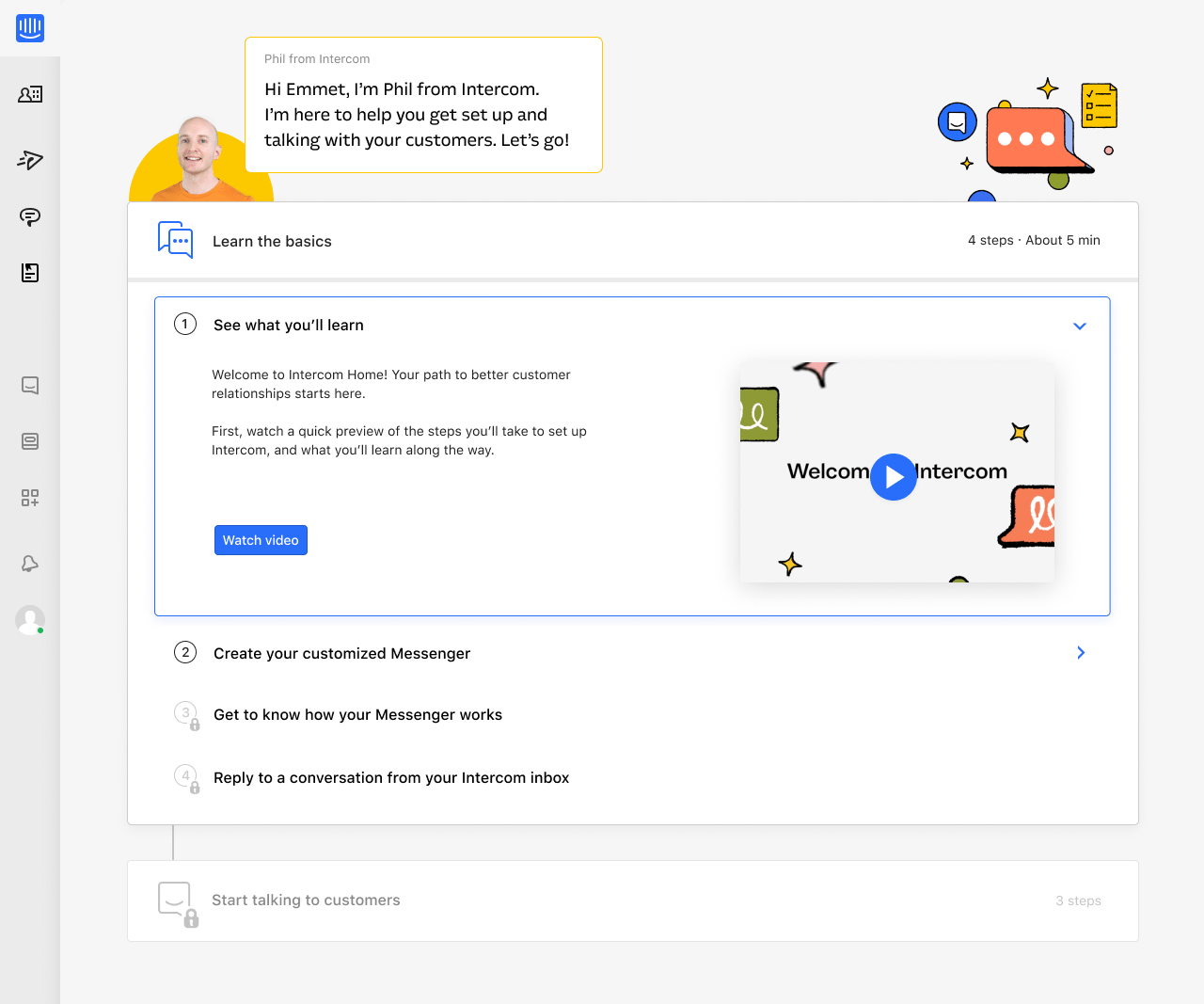Click the Intercom logo
Image resolution: width=1204 pixels, height=1004 pixels.
click(29, 28)
